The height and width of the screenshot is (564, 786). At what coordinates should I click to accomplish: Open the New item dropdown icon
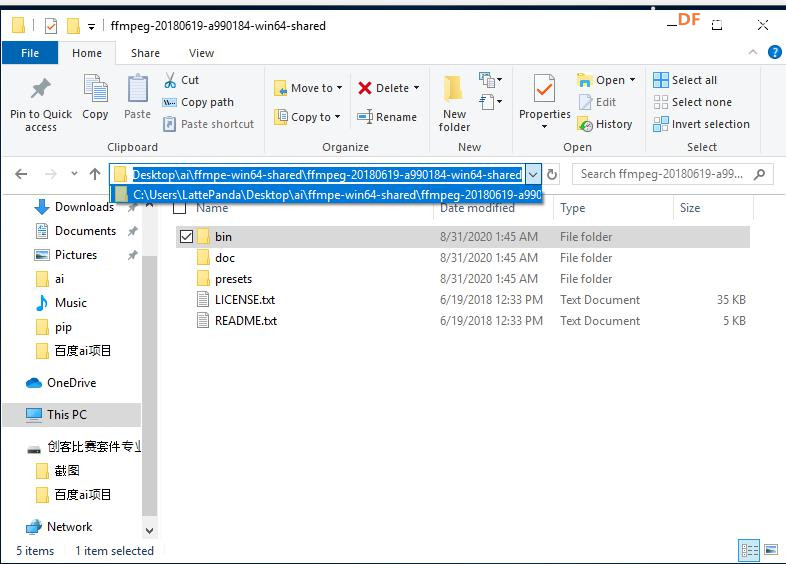(490, 80)
